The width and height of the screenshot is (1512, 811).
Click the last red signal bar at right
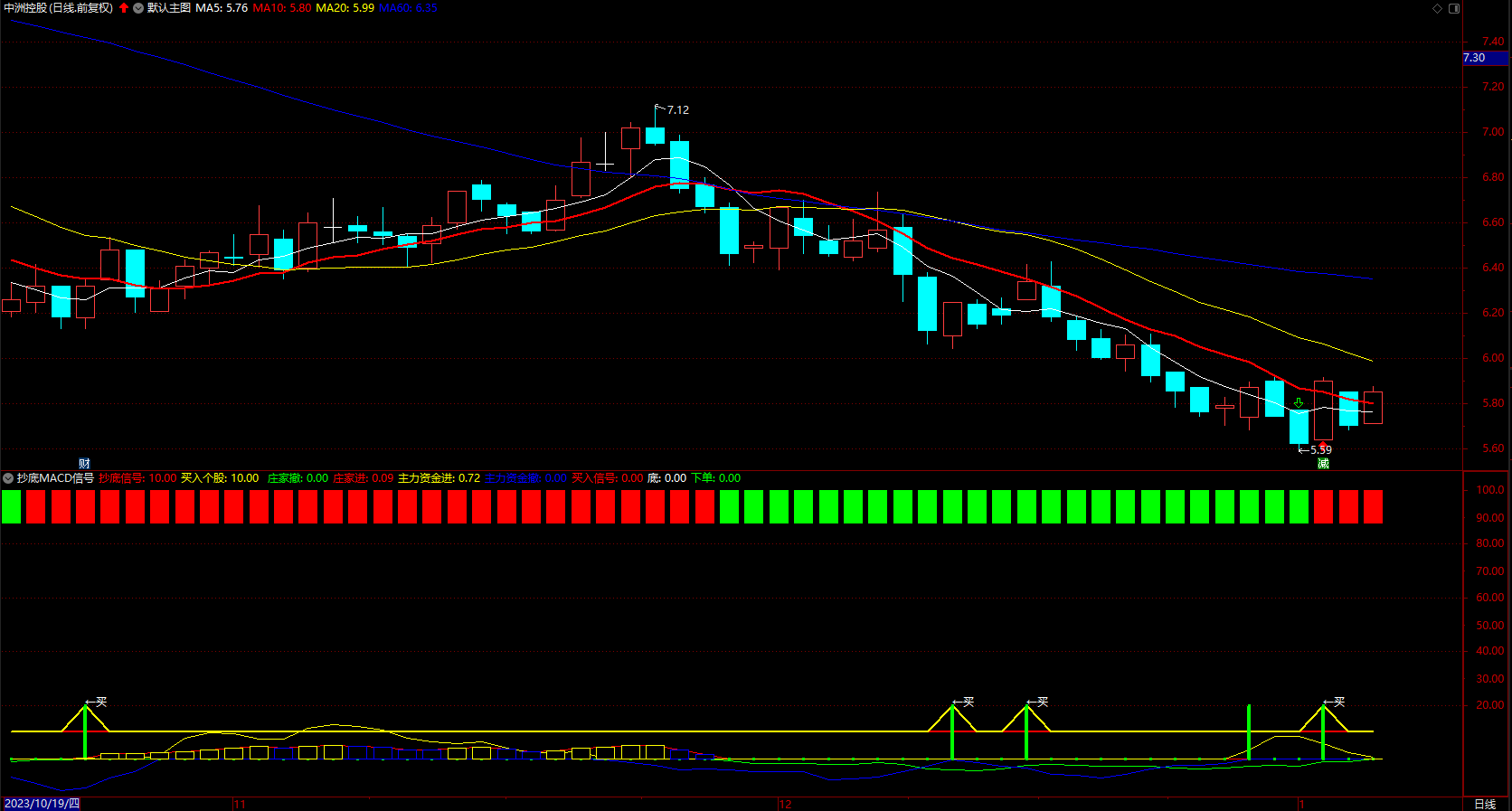[x=1373, y=506]
